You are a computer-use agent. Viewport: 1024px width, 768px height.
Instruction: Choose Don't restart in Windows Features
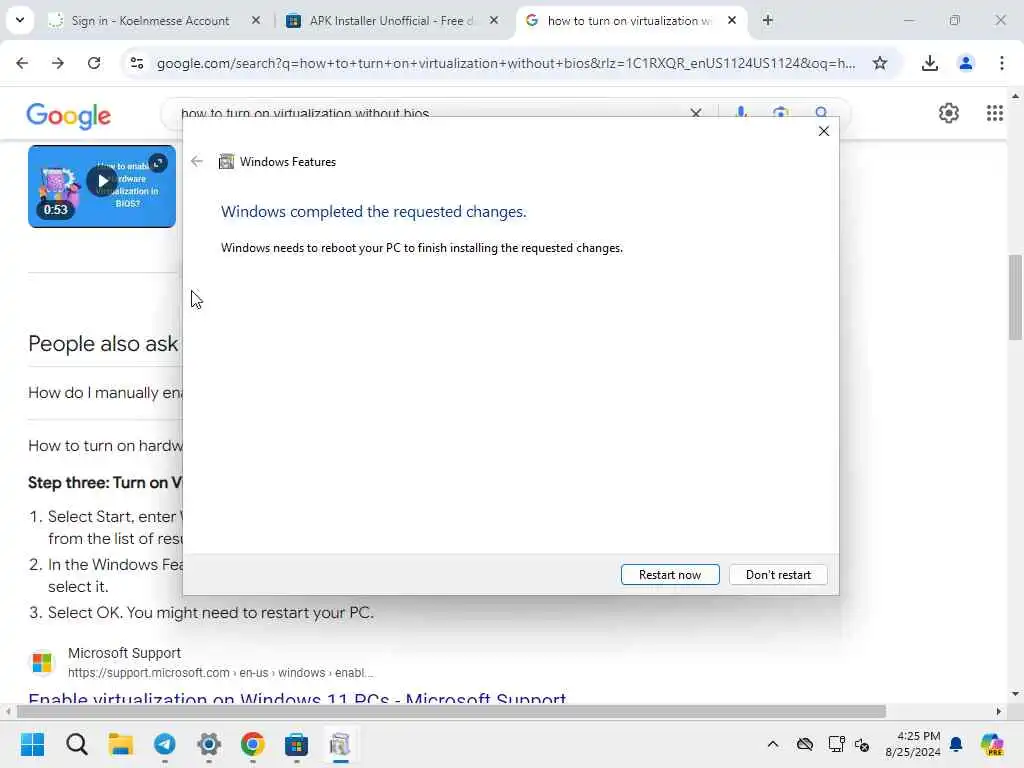(778, 575)
